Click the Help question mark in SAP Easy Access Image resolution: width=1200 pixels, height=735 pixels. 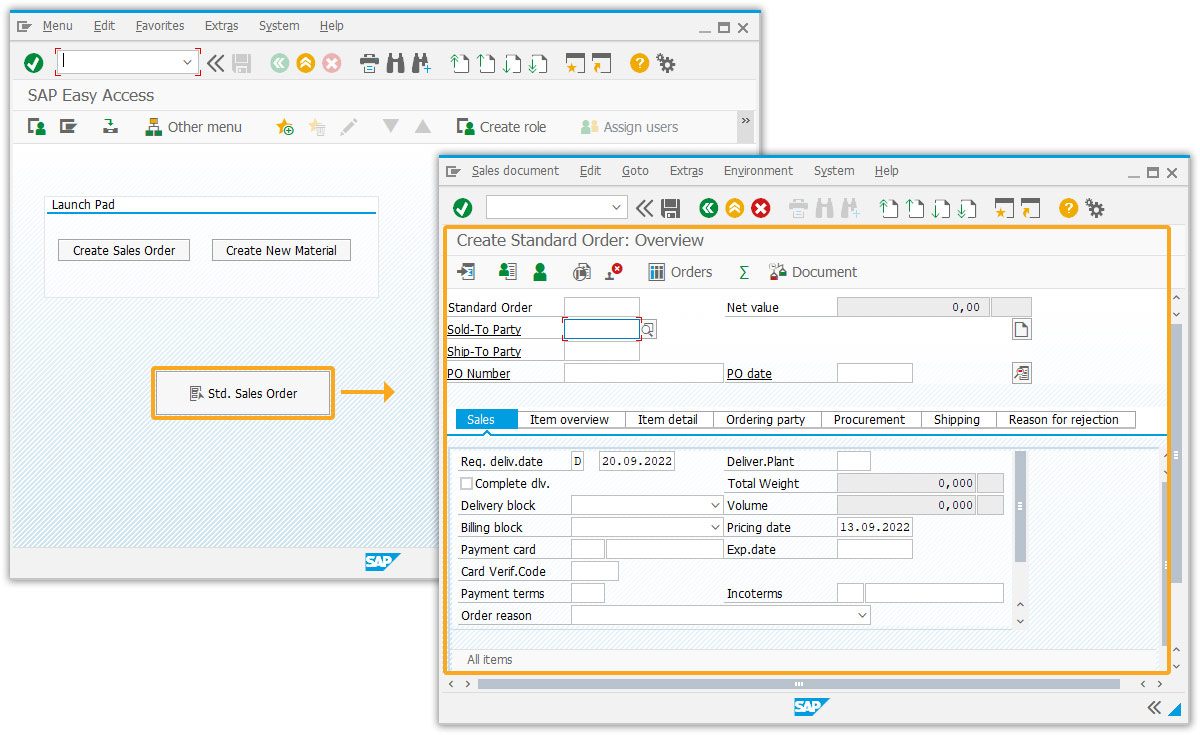point(640,63)
